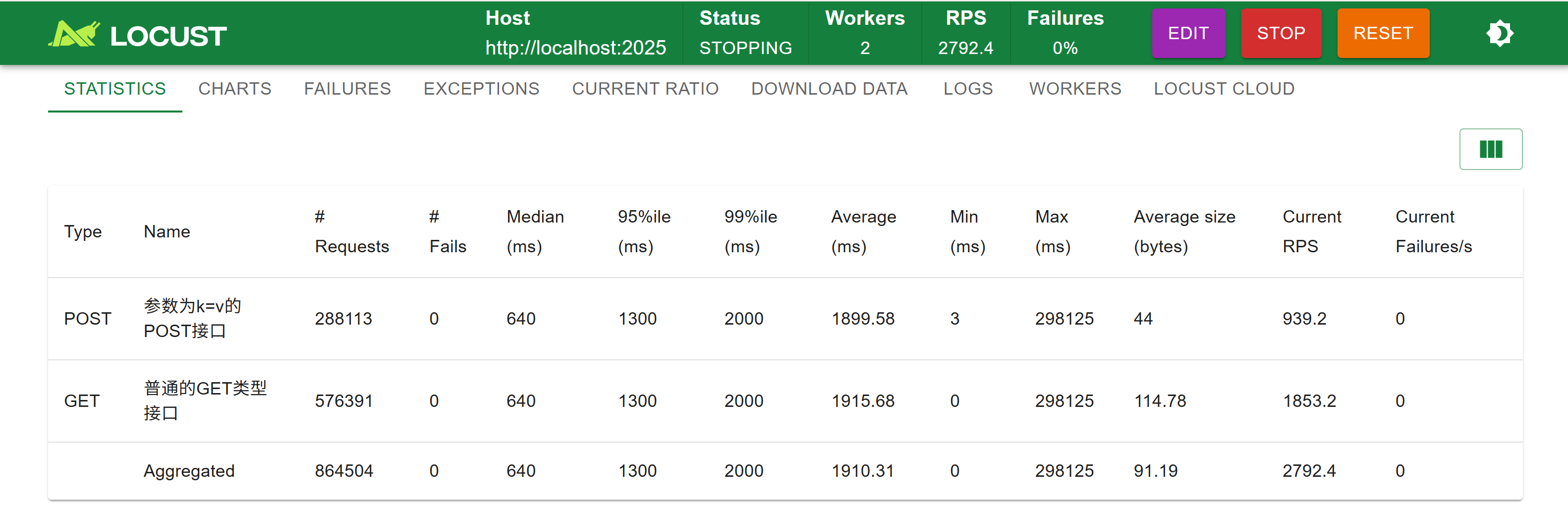
Task: Click average value 1915.68
Action: point(863,401)
